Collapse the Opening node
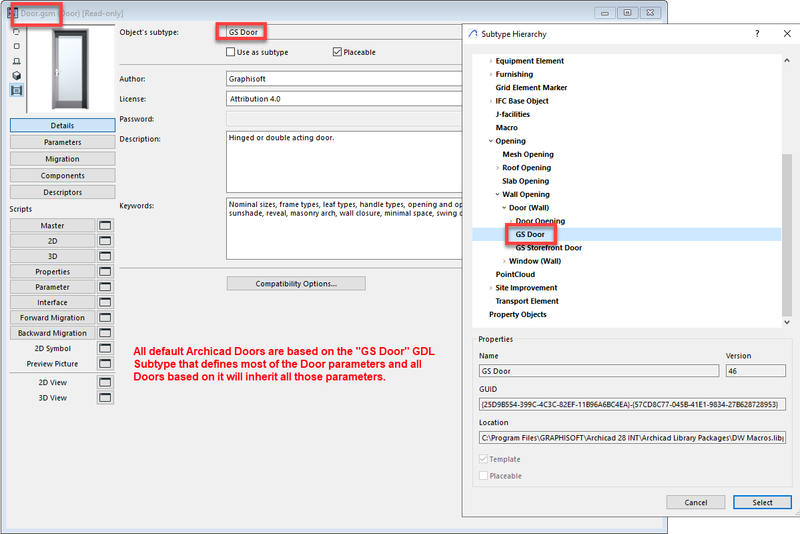Viewport: 800px width, 534px height. coord(491,141)
